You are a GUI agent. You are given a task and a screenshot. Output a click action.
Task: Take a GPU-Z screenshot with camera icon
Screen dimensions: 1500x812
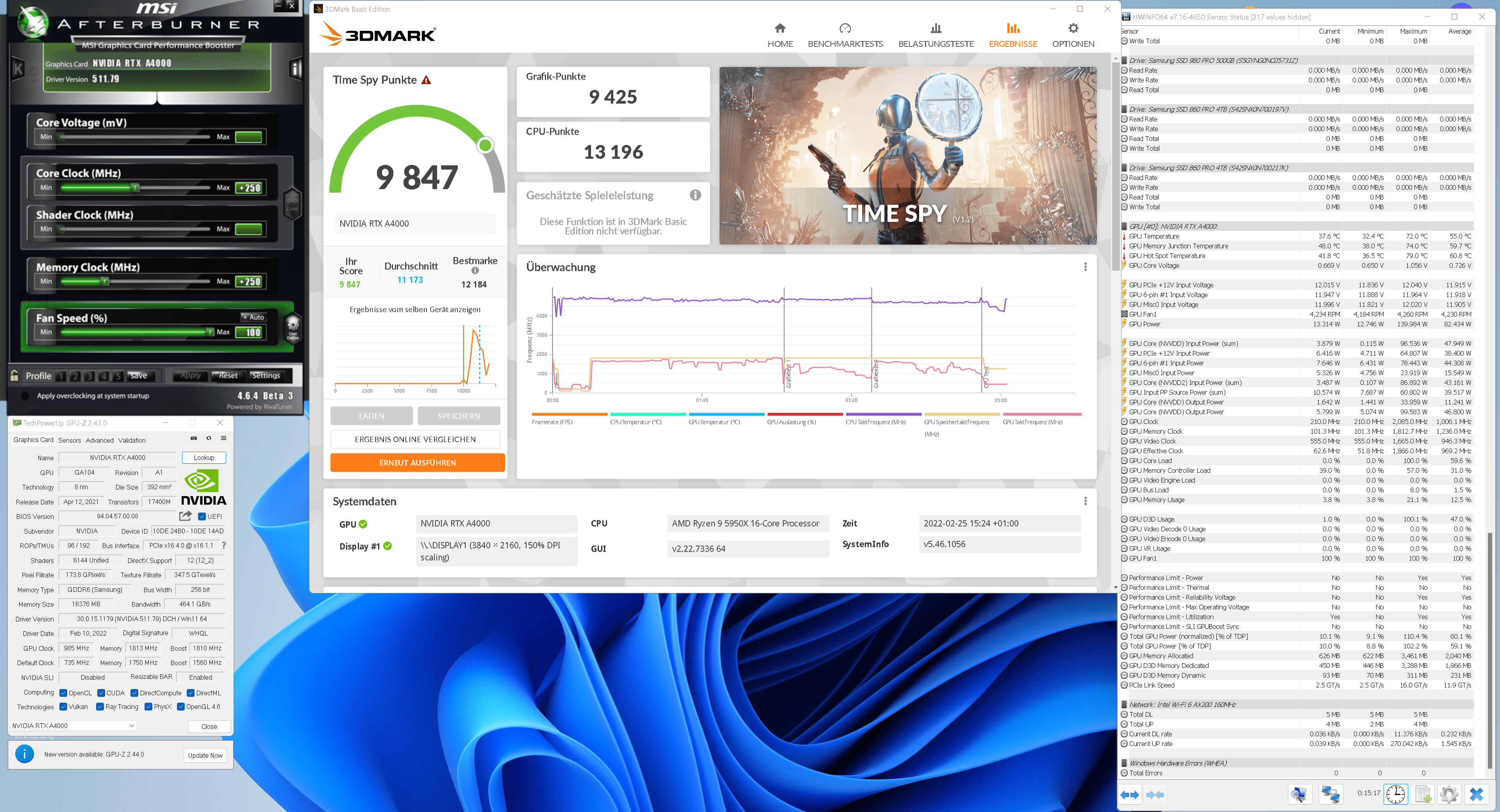(x=194, y=438)
